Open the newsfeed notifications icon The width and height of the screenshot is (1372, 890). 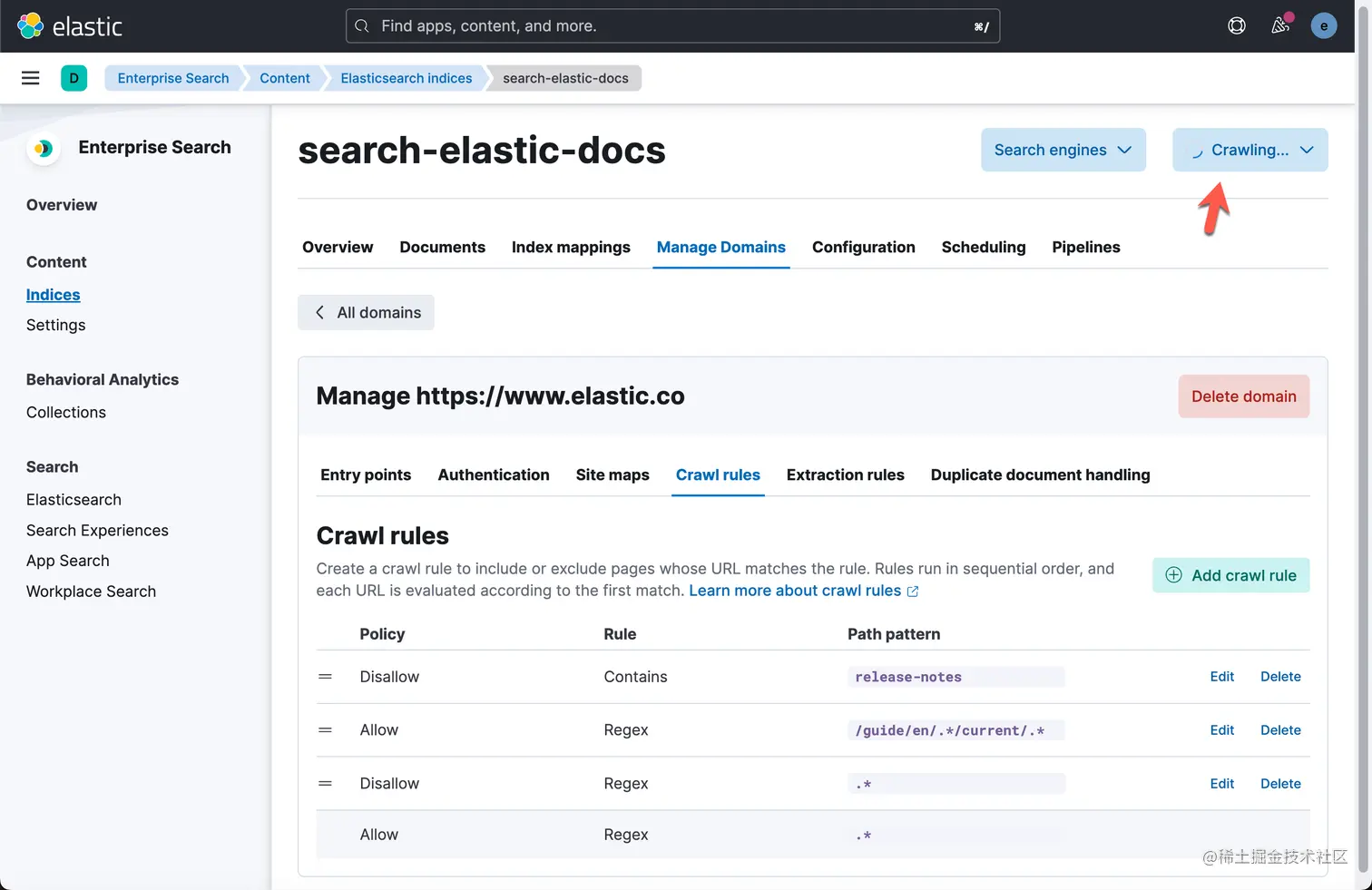pos(1280,25)
